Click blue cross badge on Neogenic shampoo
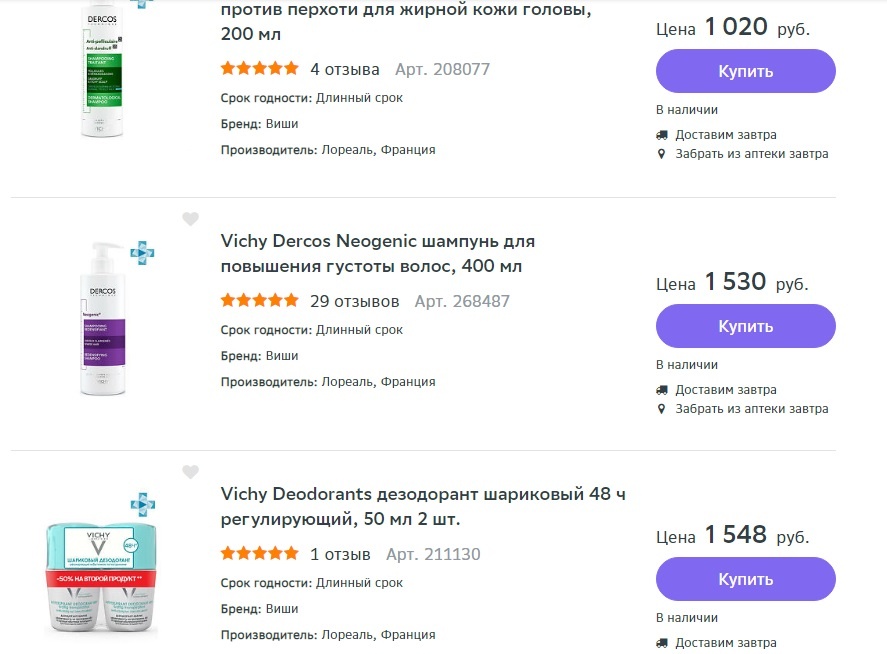 [142, 253]
